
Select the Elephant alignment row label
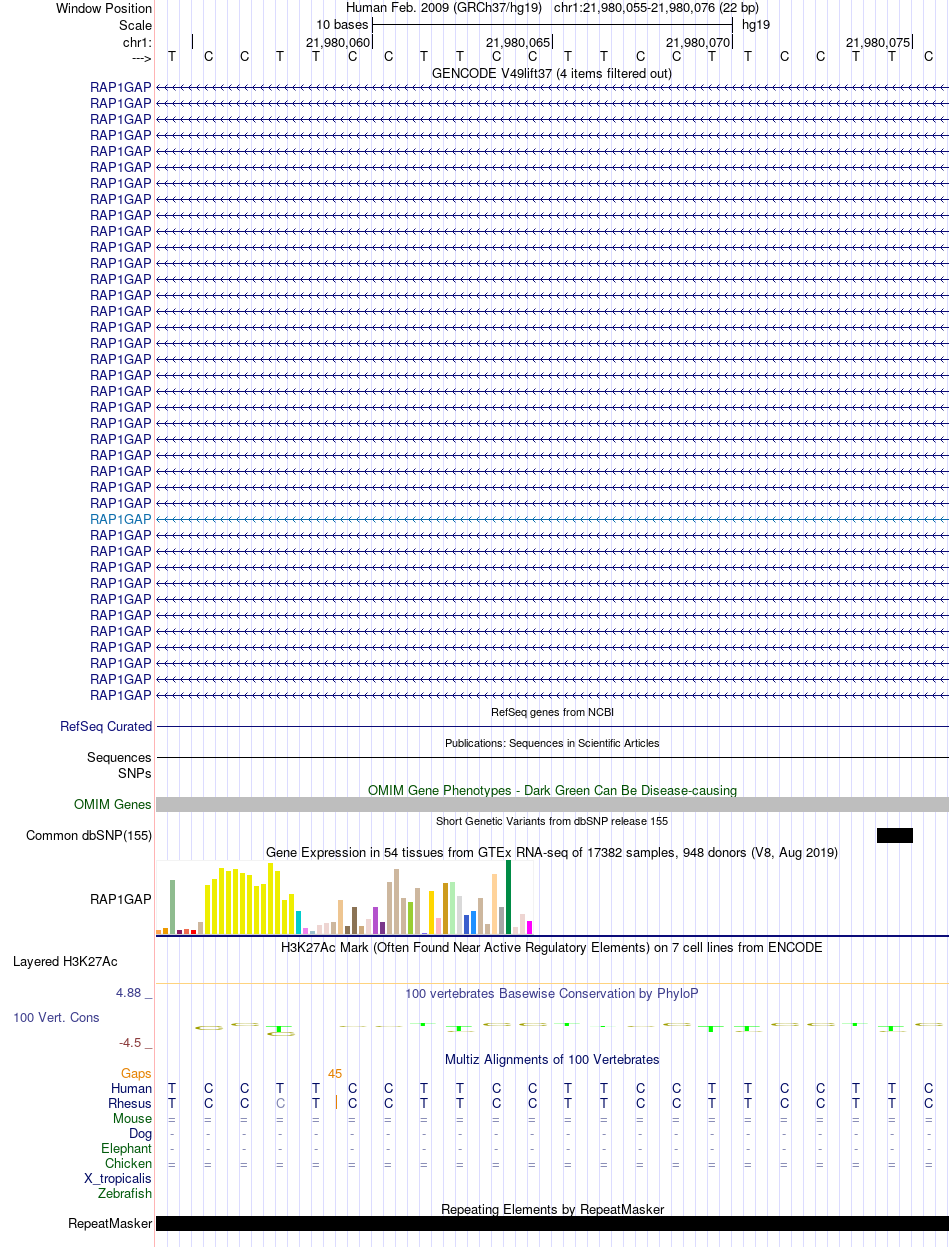pos(127,1148)
